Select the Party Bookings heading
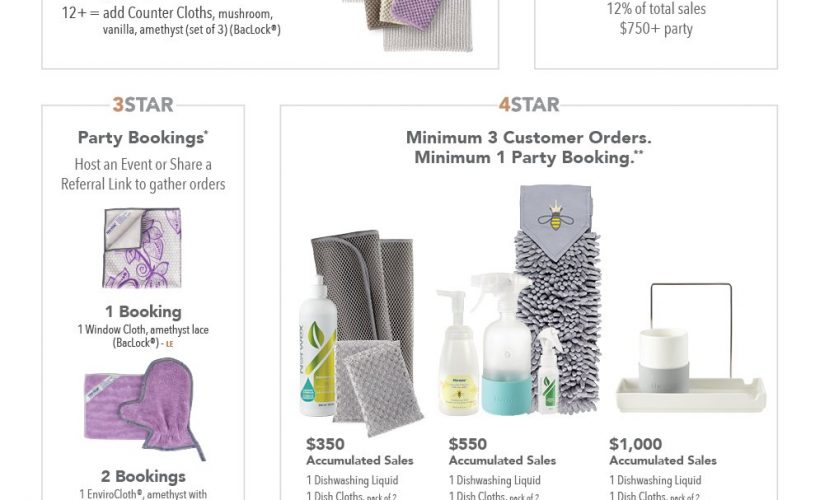The height and width of the screenshot is (500, 820). click(143, 138)
